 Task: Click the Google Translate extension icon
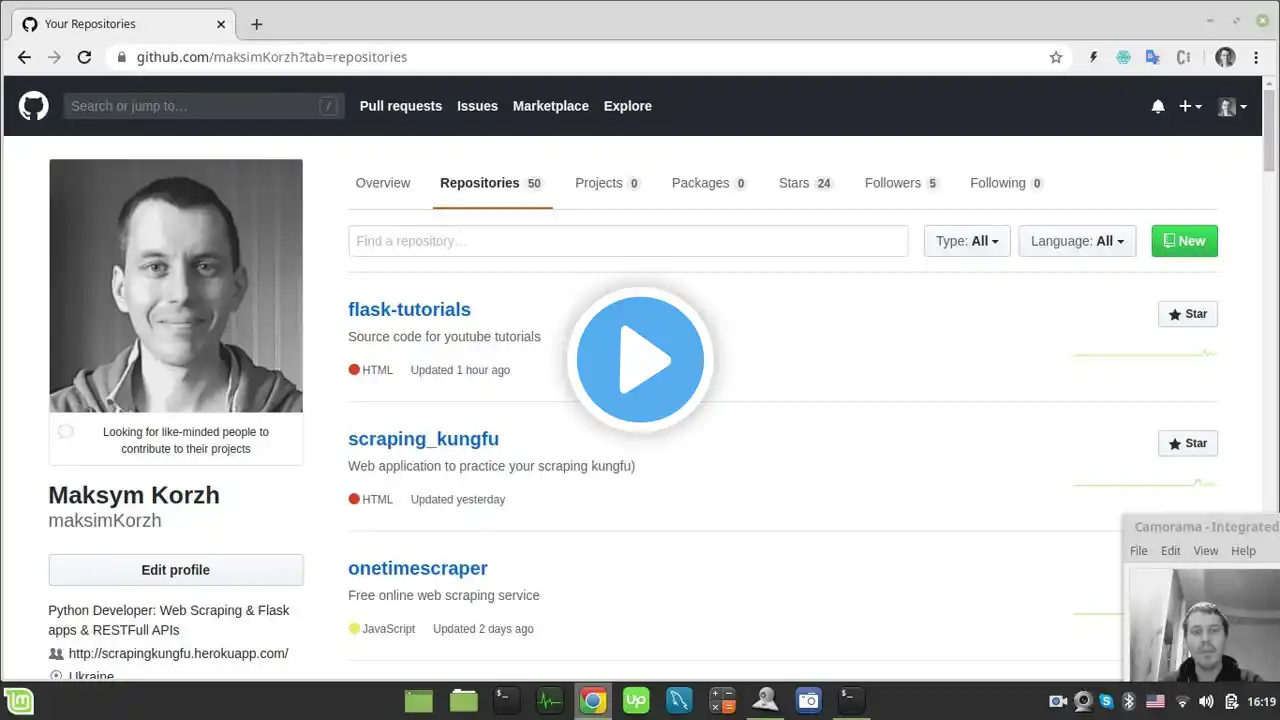point(1153,57)
